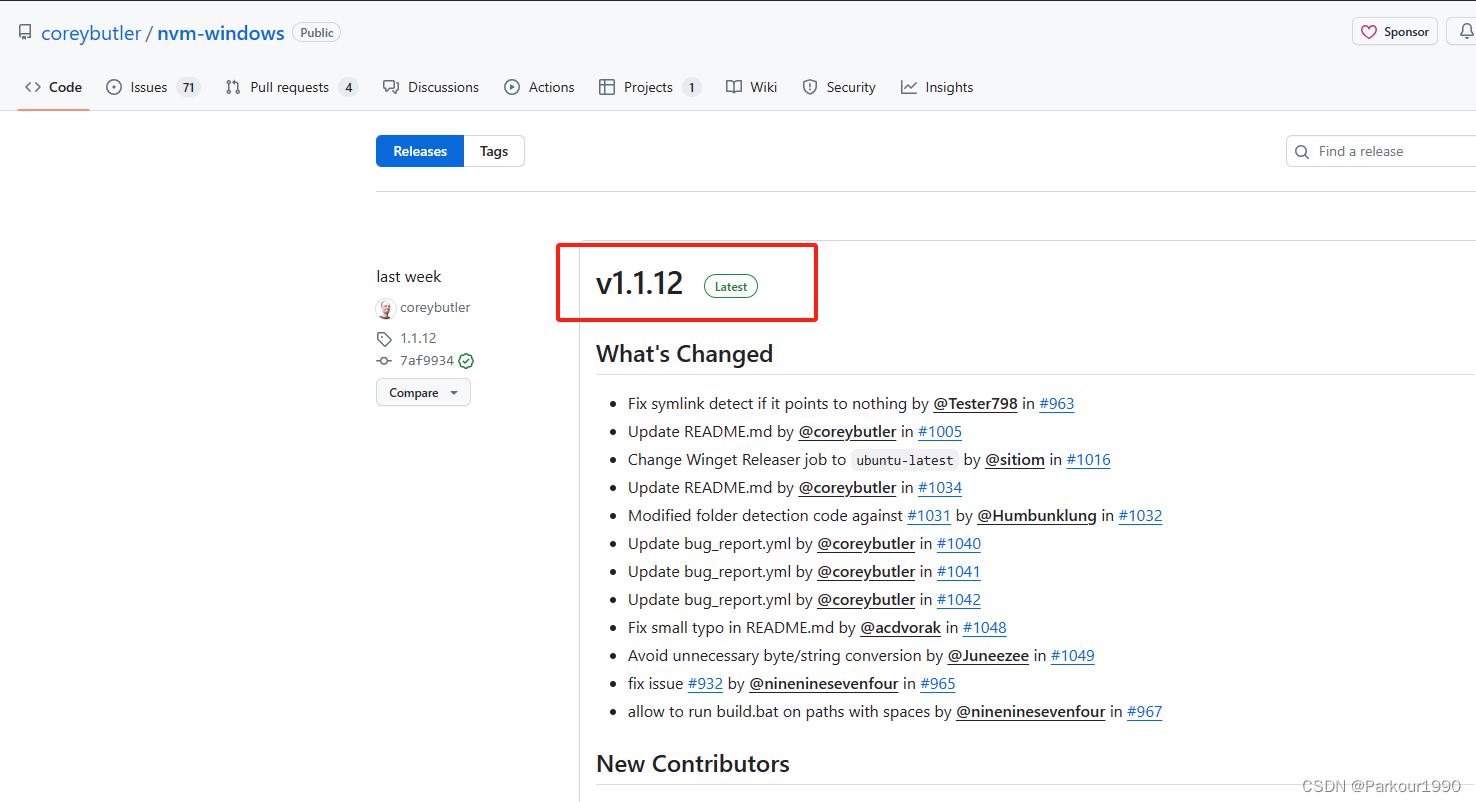Open pull request #963
This screenshot has width=1476, height=802.
pyautogui.click(x=1057, y=404)
